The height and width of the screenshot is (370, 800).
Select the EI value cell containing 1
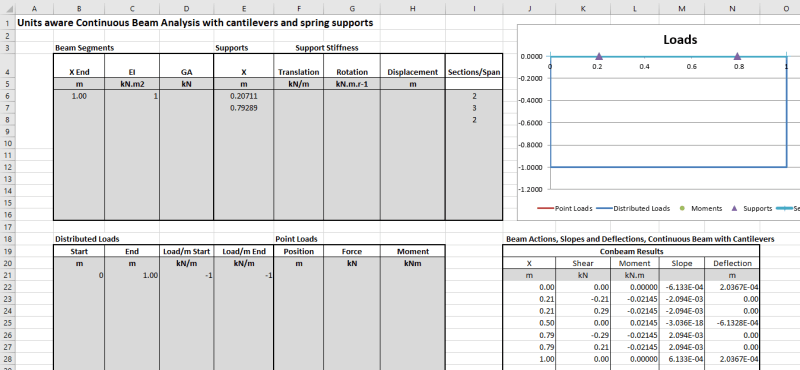(132, 96)
